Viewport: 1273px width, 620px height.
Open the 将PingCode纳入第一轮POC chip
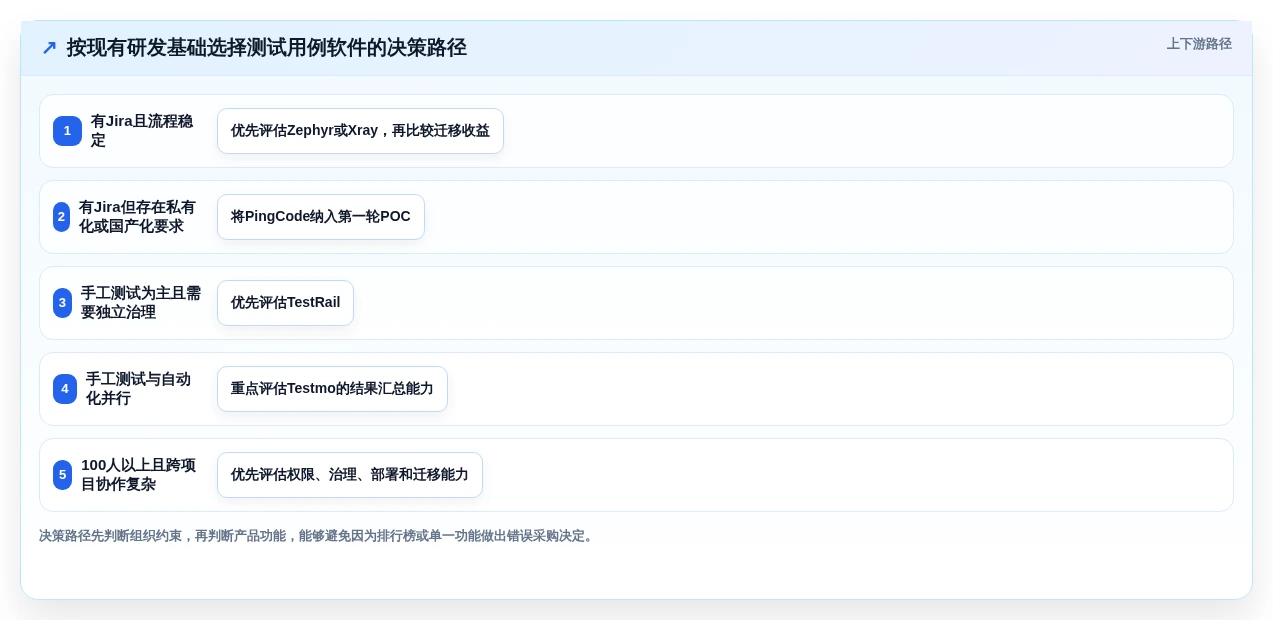tap(321, 217)
